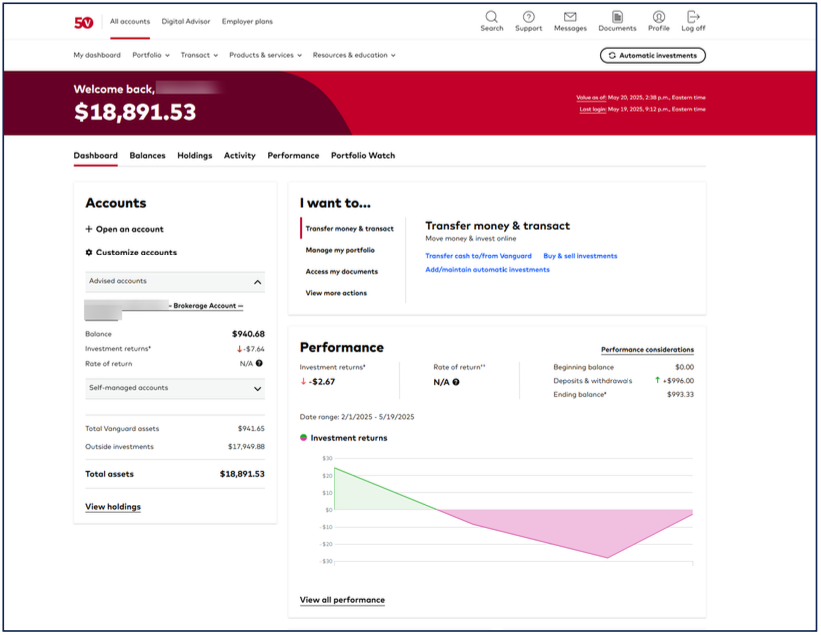
Task: Open the Portfolio dropdown menu
Action: pyautogui.click(x=151, y=55)
